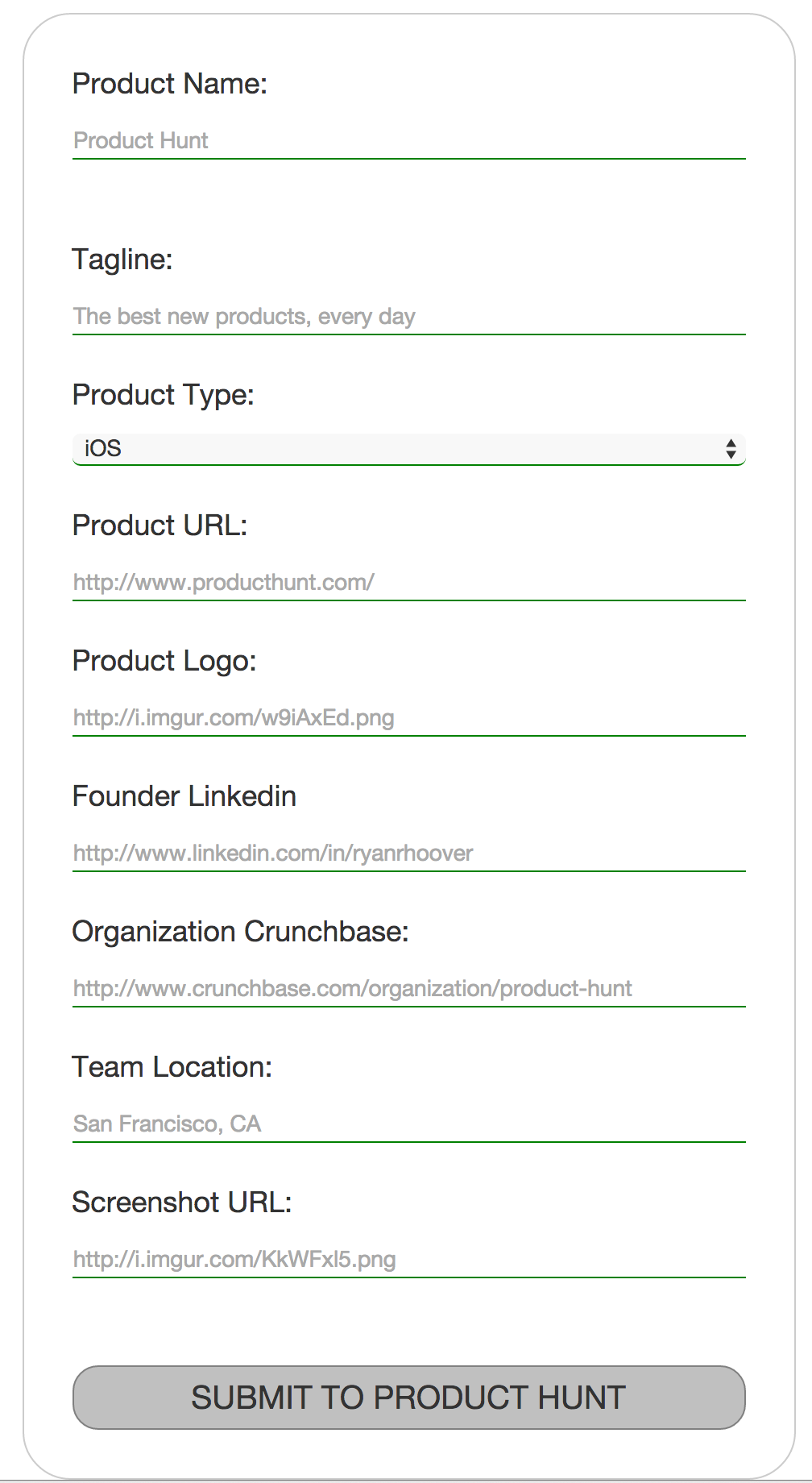This screenshot has height=1483, width=812.
Task: Click the "Tagline:" label text
Action: click(122, 260)
